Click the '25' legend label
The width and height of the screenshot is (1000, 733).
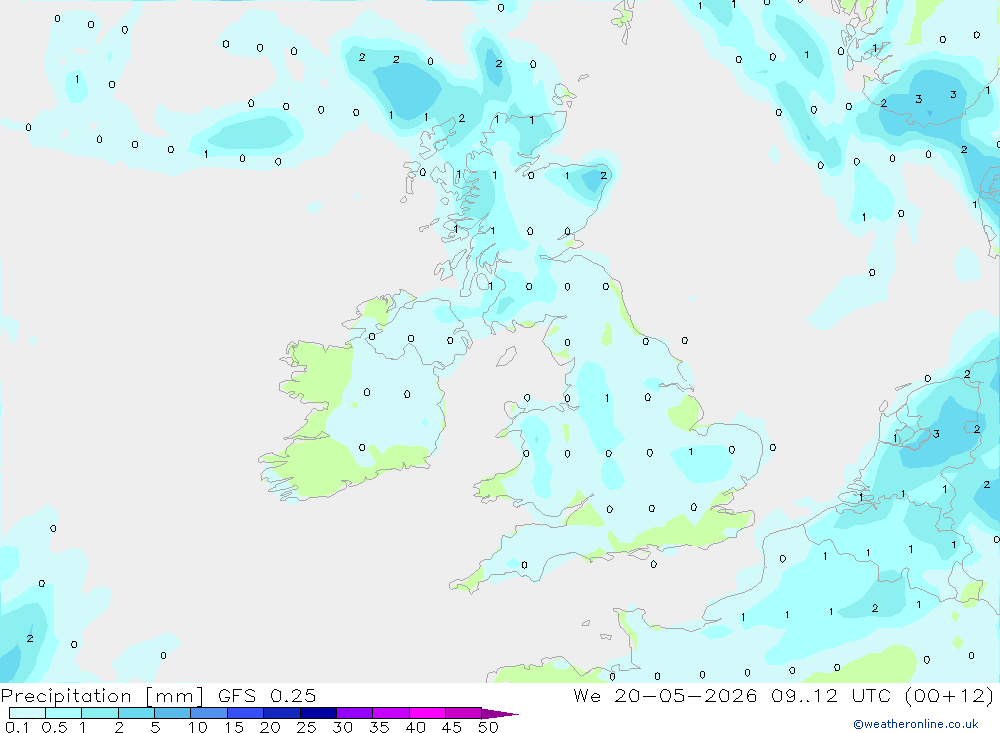click(306, 727)
